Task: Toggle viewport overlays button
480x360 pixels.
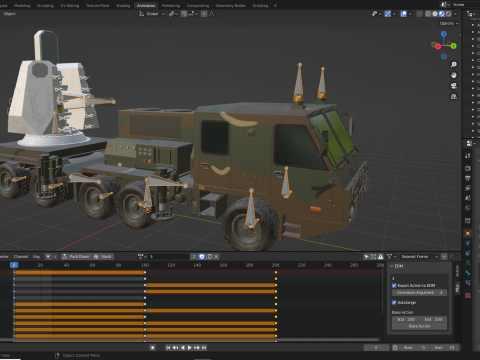Action: [x=403, y=14]
